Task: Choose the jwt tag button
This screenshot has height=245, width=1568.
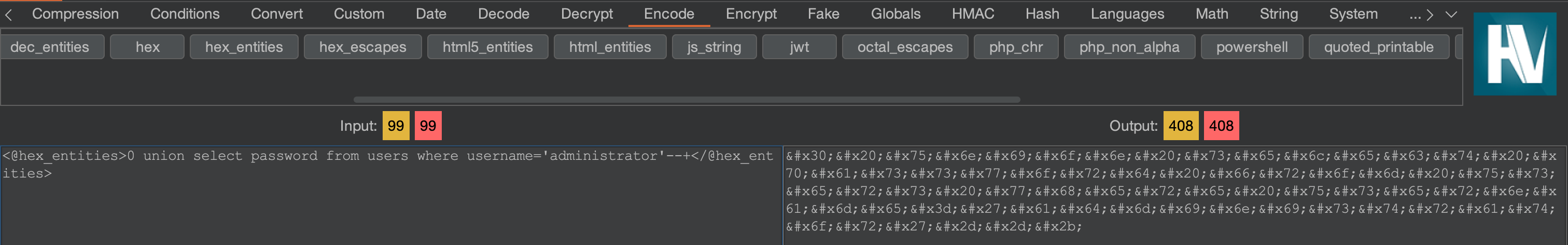Action: (x=799, y=47)
